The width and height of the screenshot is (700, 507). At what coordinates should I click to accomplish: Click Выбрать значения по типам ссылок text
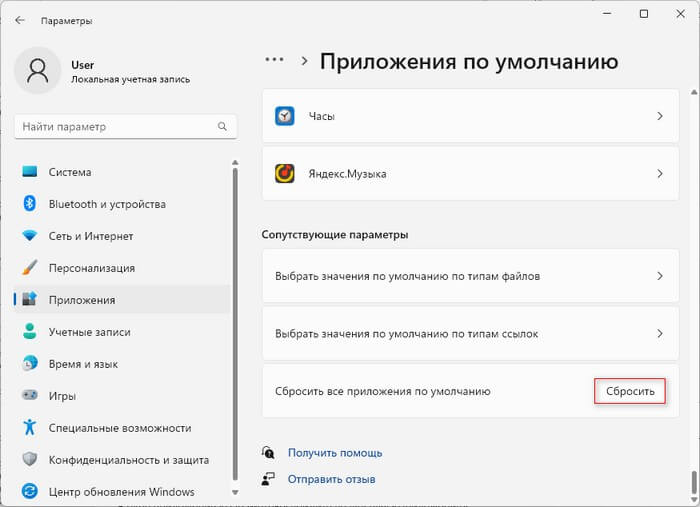(406, 333)
